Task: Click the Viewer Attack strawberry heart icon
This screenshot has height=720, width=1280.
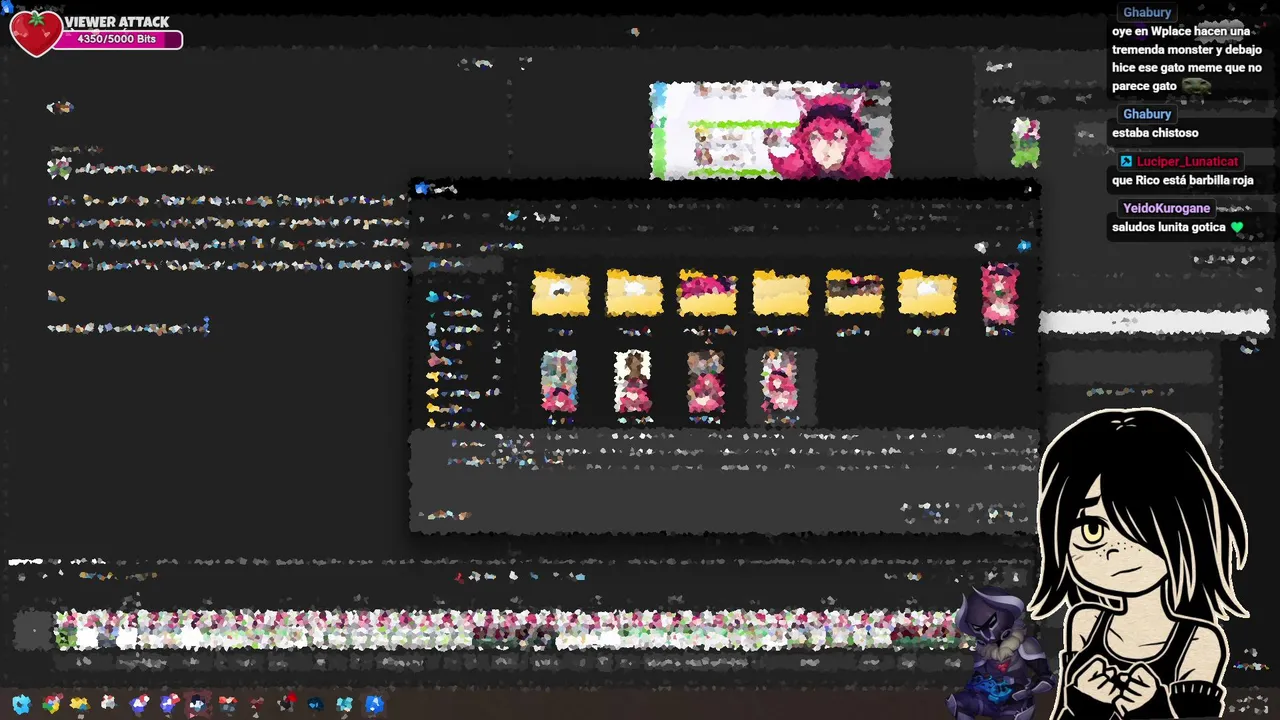Action: pyautogui.click(x=36, y=33)
